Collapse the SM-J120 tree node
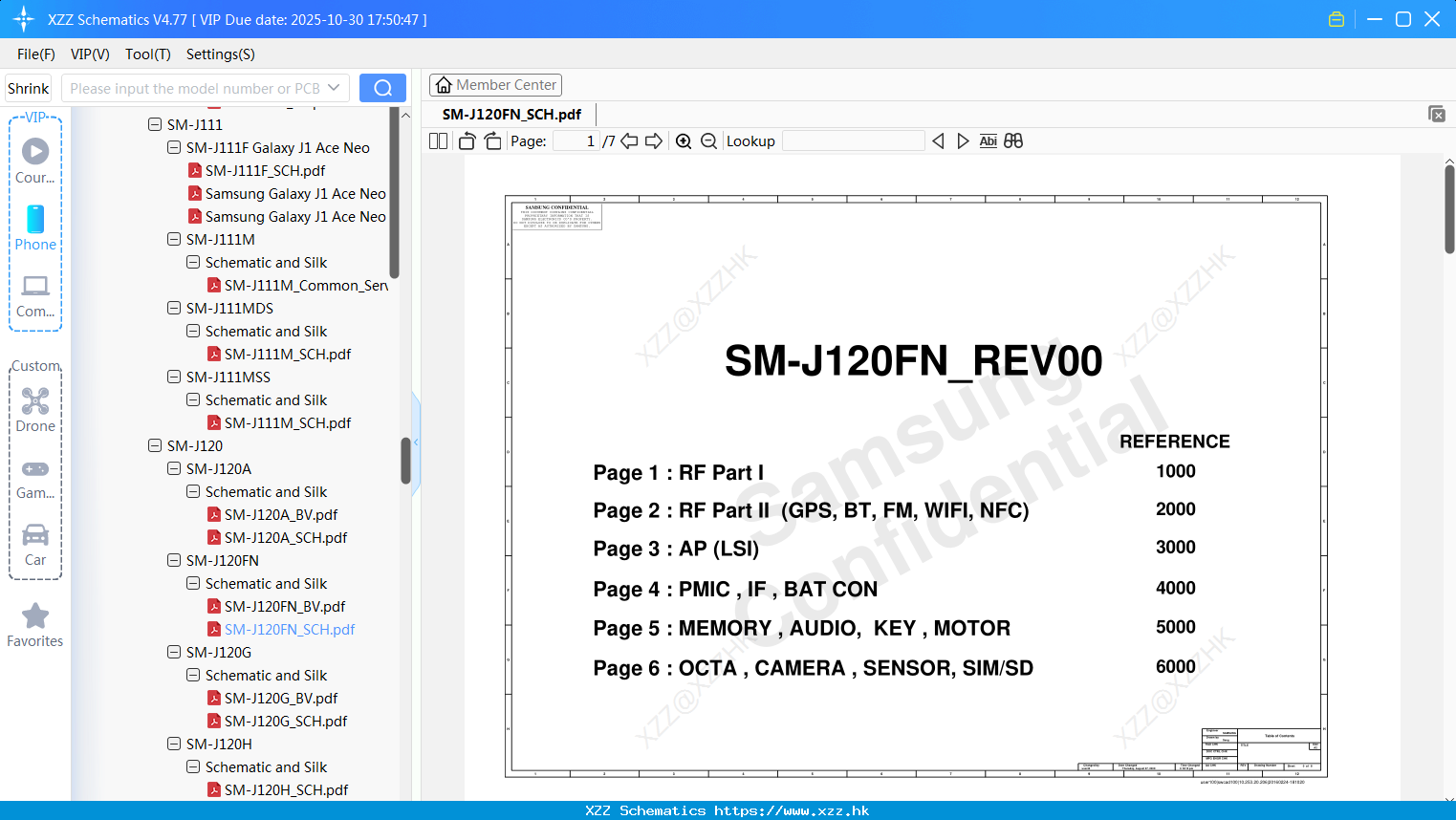Image resolution: width=1456 pixels, height=820 pixels. click(155, 445)
